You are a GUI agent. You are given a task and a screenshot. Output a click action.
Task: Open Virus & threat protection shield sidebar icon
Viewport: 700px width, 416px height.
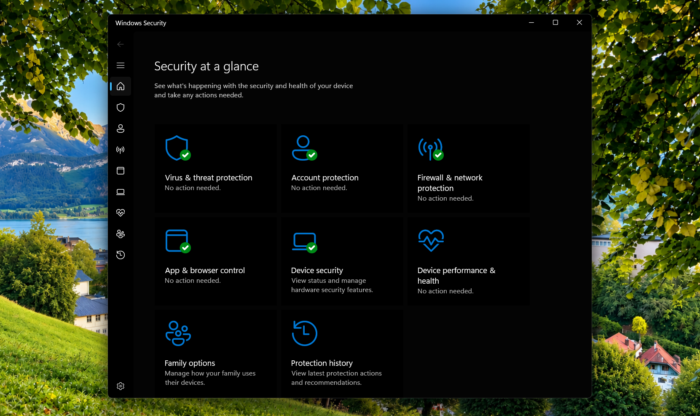[121, 108]
